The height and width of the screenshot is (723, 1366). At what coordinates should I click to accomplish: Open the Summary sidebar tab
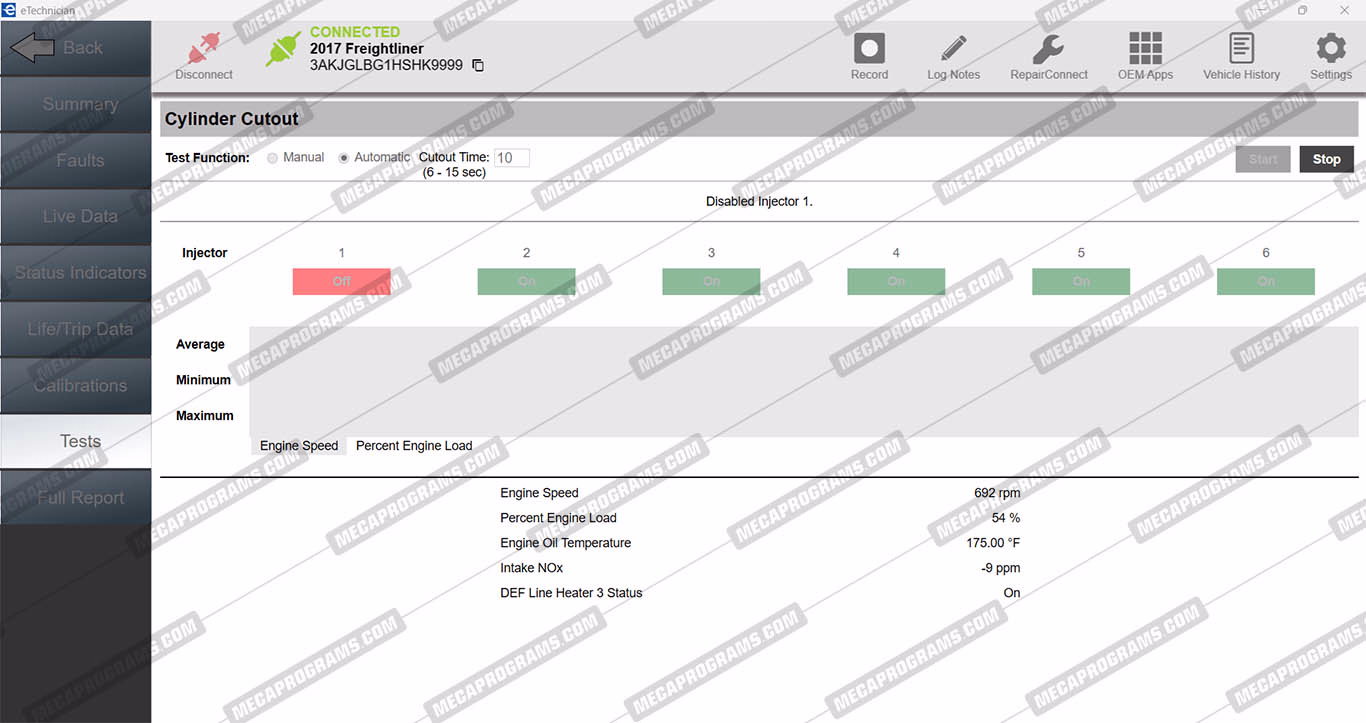[75, 104]
